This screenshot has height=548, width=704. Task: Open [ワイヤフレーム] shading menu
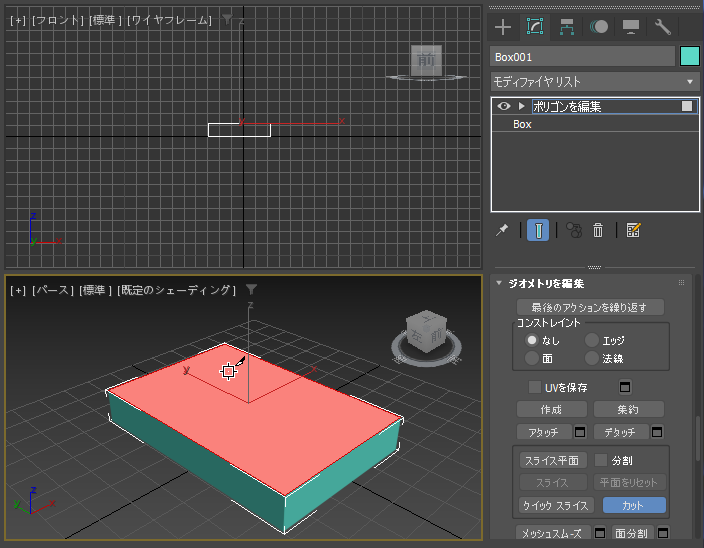click(x=169, y=20)
